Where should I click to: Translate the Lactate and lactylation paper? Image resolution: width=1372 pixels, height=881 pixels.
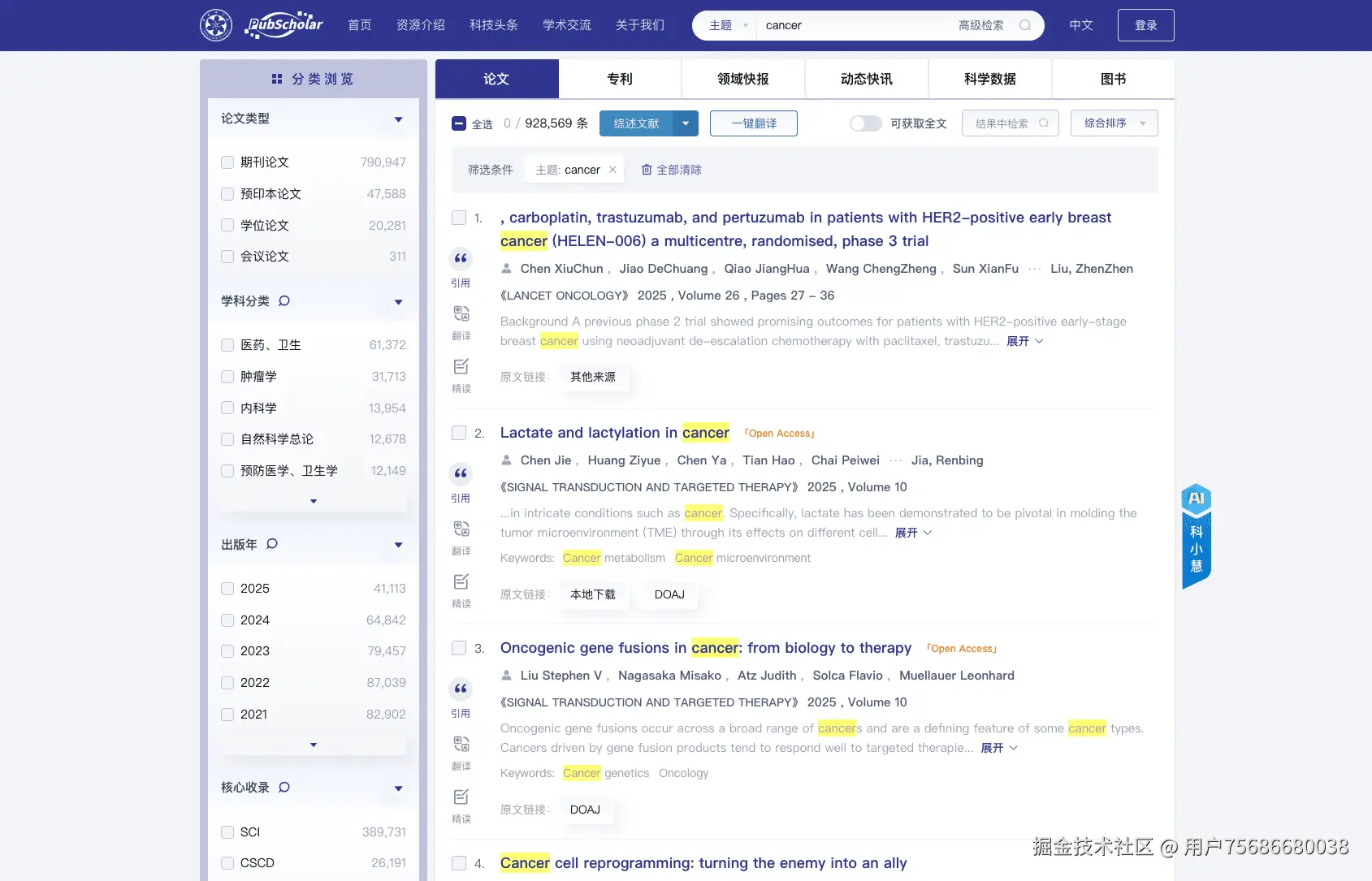point(461,529)
